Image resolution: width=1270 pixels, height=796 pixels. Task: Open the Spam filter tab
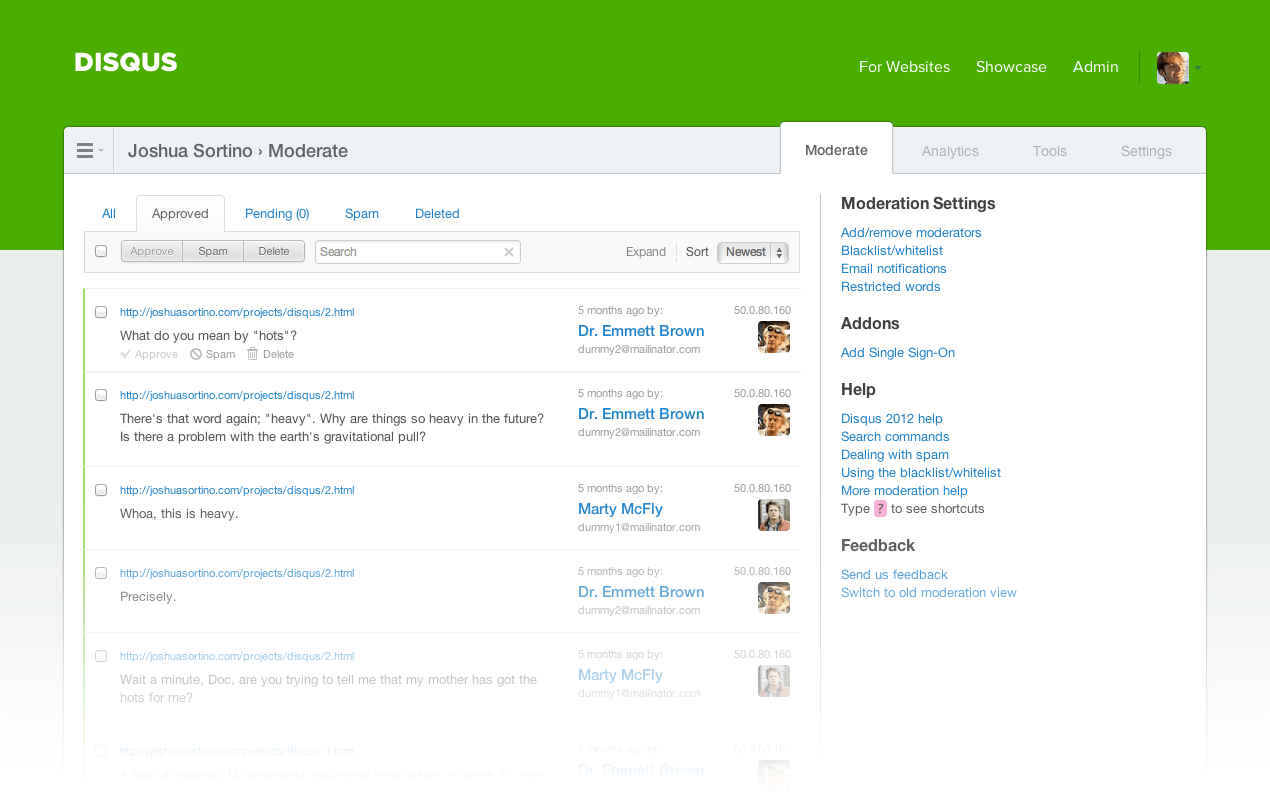(362, 214)
